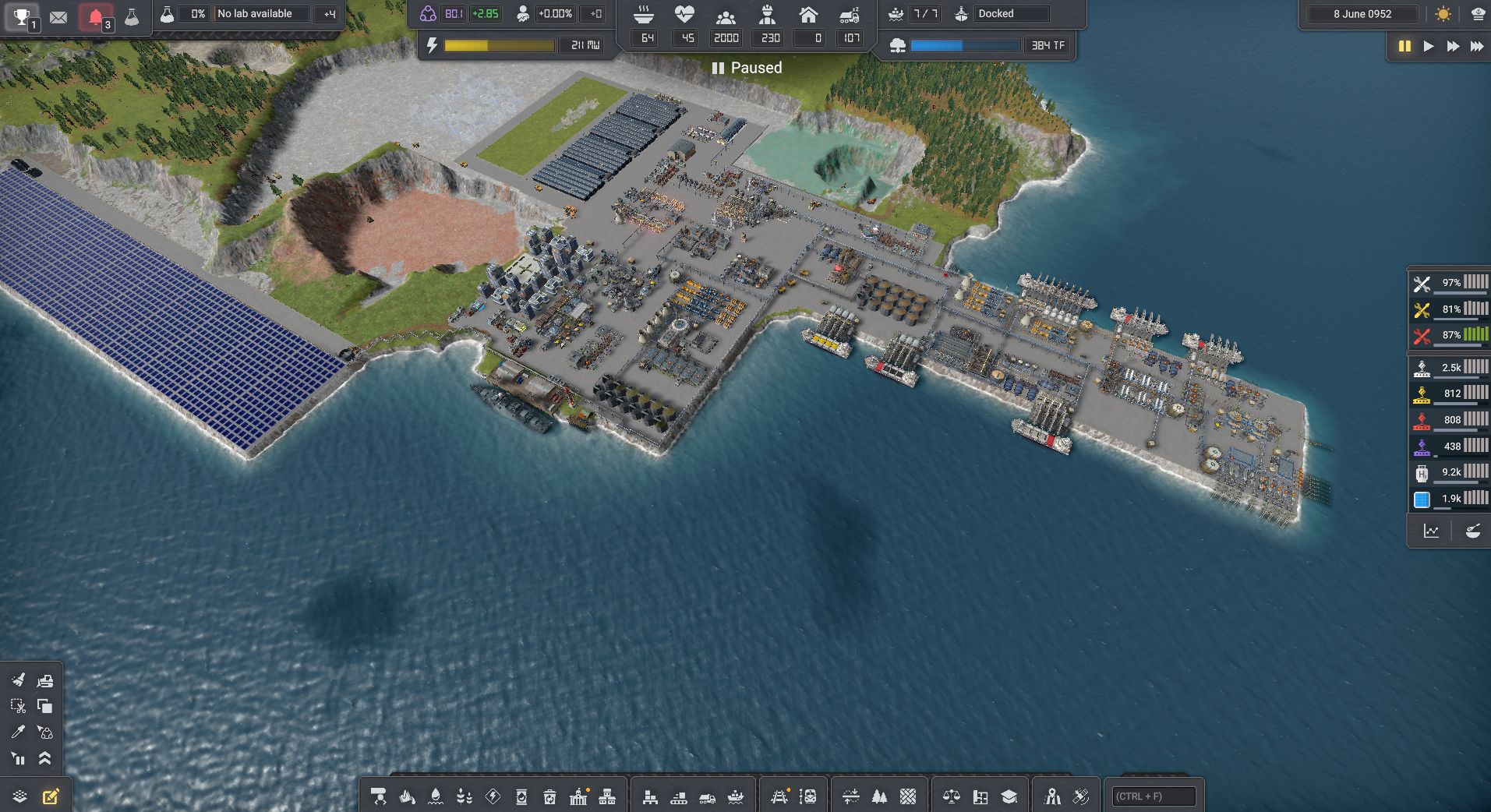Select the cut selection tool

[19, 706]
